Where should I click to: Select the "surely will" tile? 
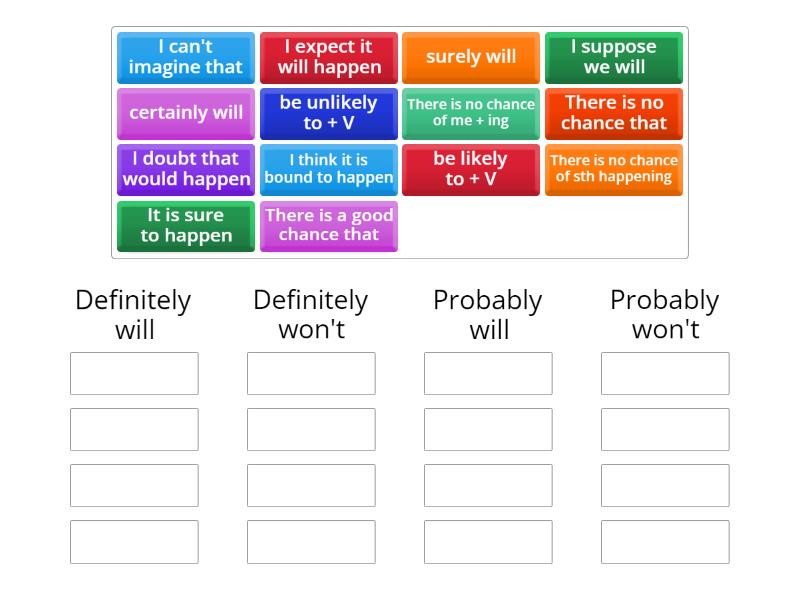tap(471, 57)
